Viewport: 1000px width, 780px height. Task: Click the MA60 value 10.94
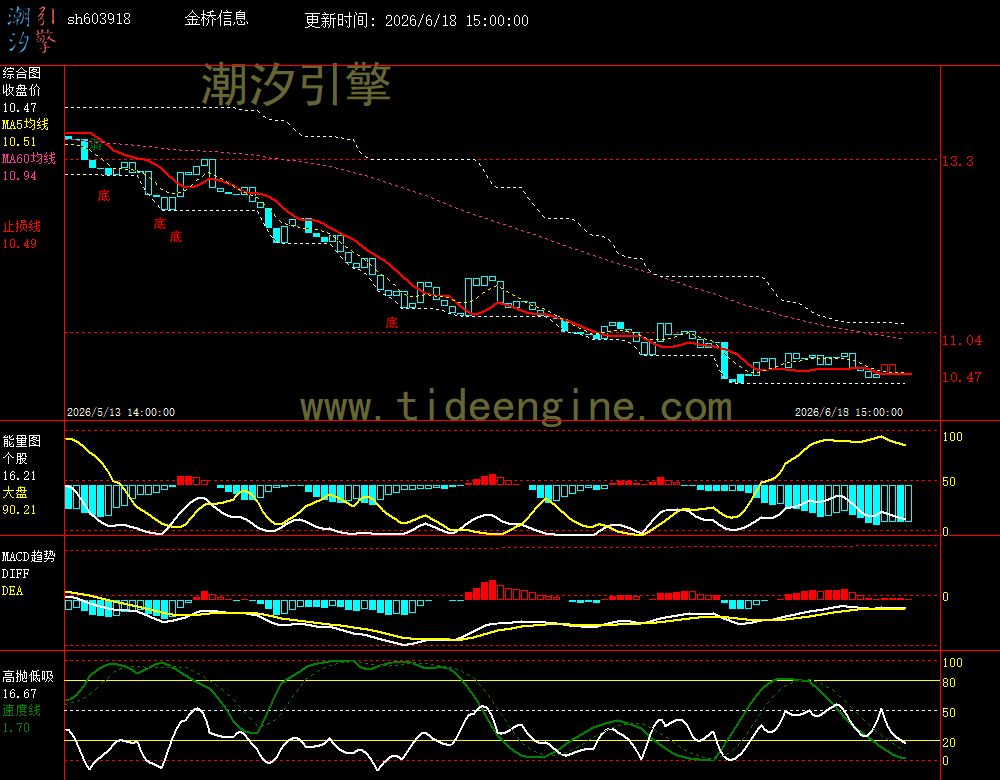point(20,175)
